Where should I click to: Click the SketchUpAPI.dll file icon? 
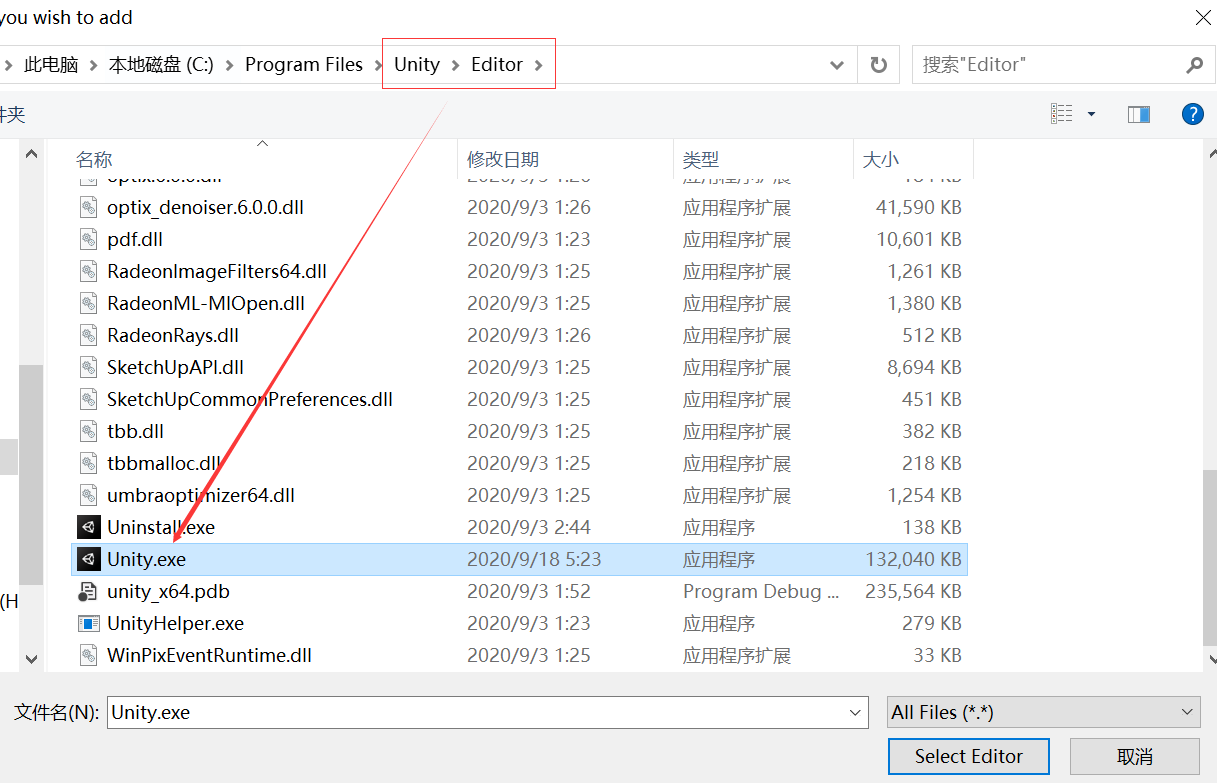89,367
